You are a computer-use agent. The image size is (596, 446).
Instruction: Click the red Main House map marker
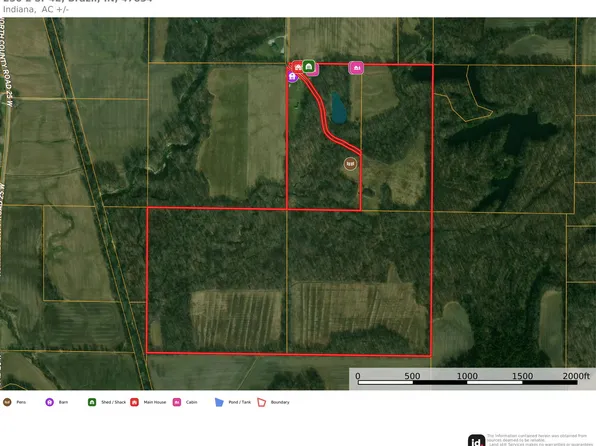(x=298, y=67)
